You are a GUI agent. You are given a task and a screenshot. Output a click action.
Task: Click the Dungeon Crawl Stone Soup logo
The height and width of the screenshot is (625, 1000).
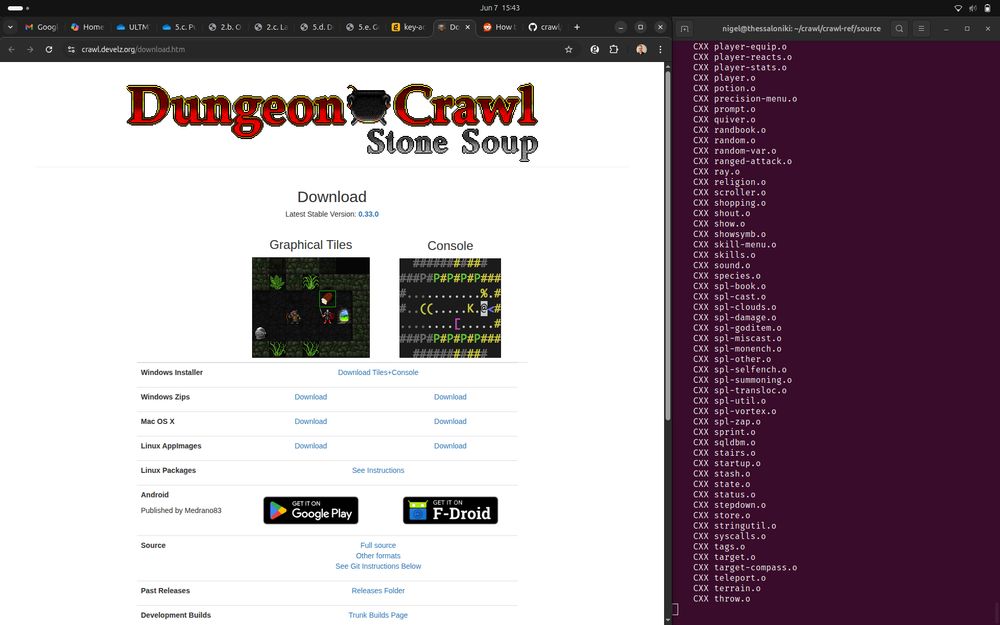332,121
